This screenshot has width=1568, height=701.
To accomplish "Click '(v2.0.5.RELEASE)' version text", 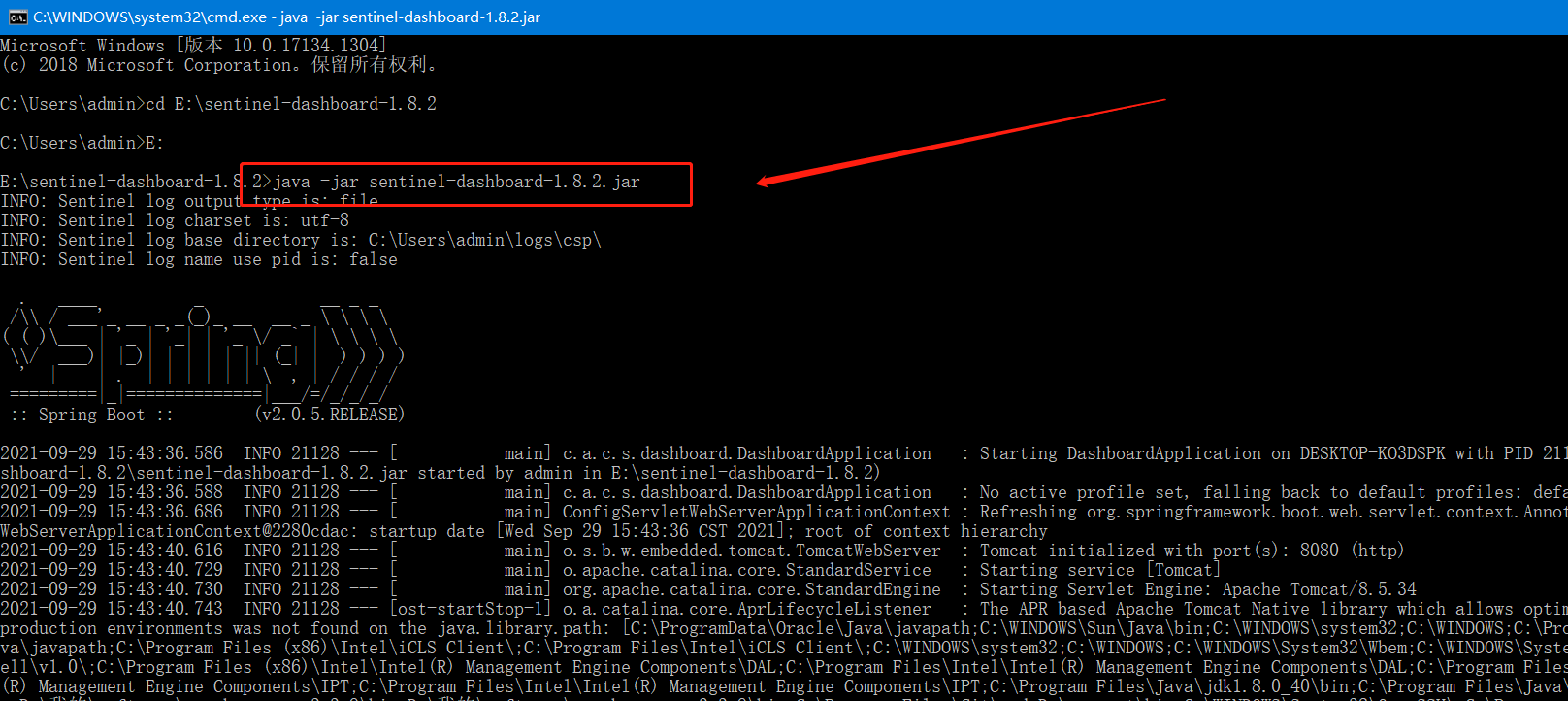I will (330, 415).
